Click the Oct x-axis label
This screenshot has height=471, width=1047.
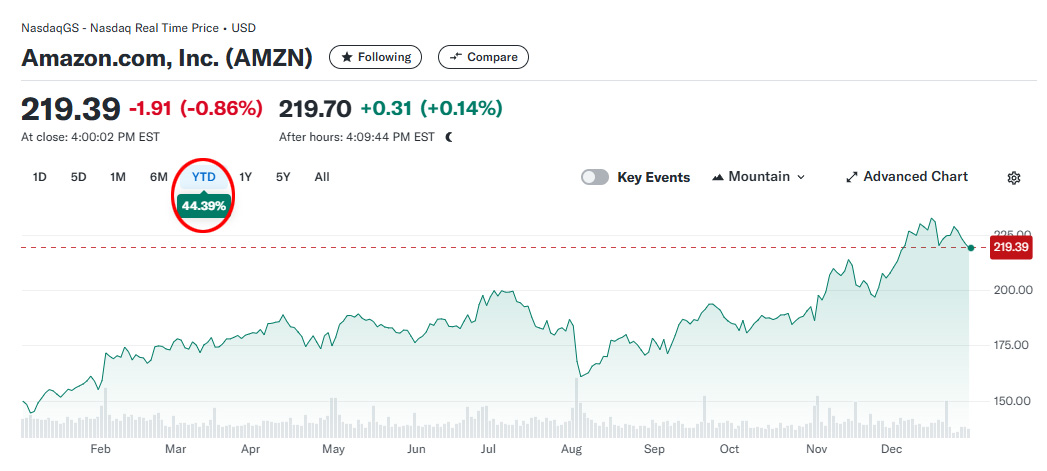pos(730,450)
